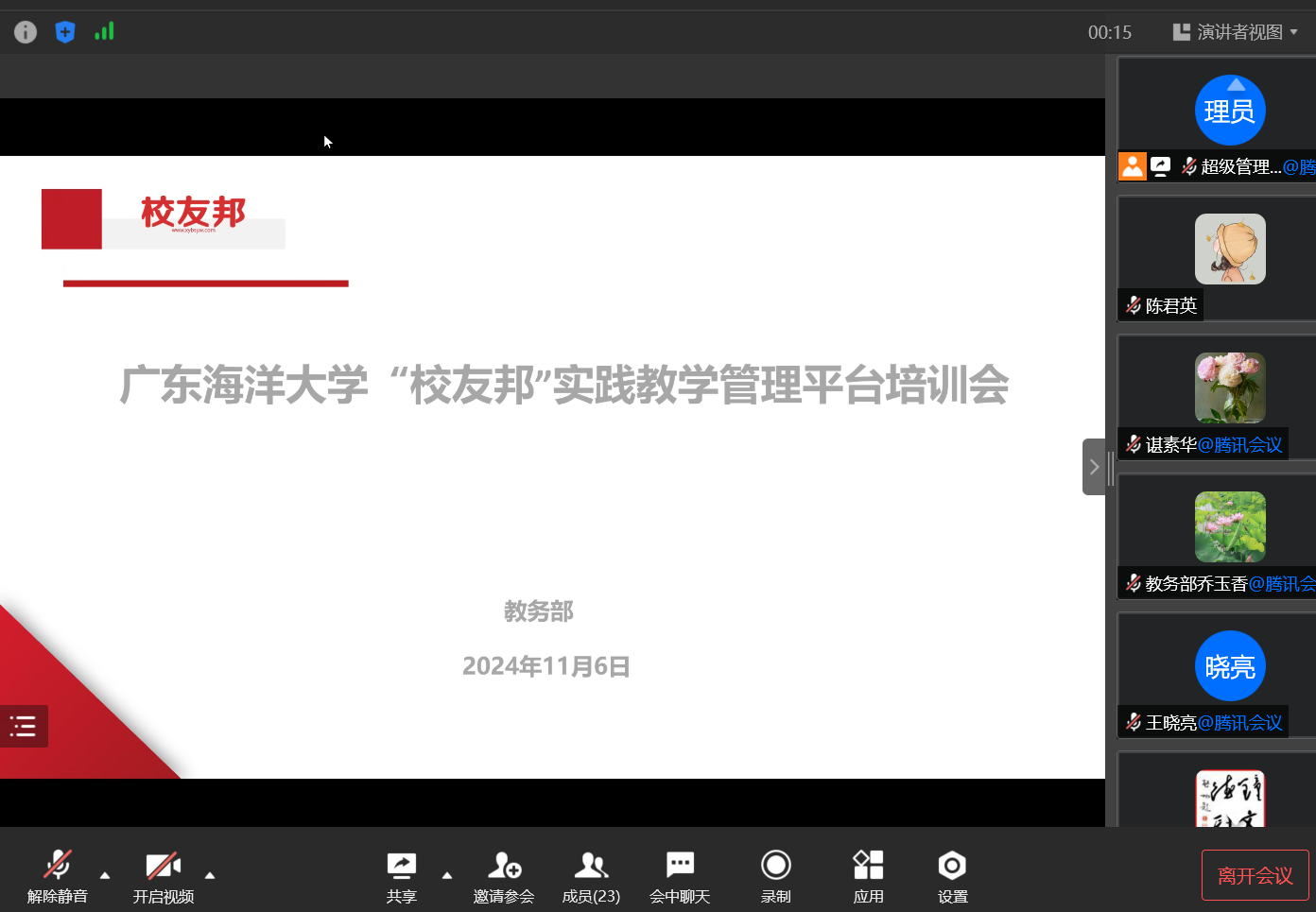This screenshot has width=1316, height=912.
Task: Click the Share screen (共享) button
Action: point(402,876)
